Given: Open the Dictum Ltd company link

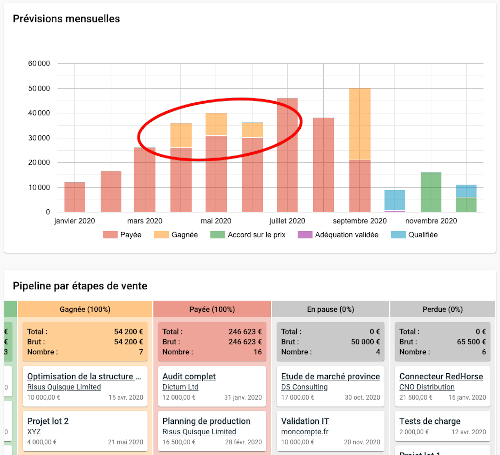Looking at the screenshot, I should (x=180, y=387).
